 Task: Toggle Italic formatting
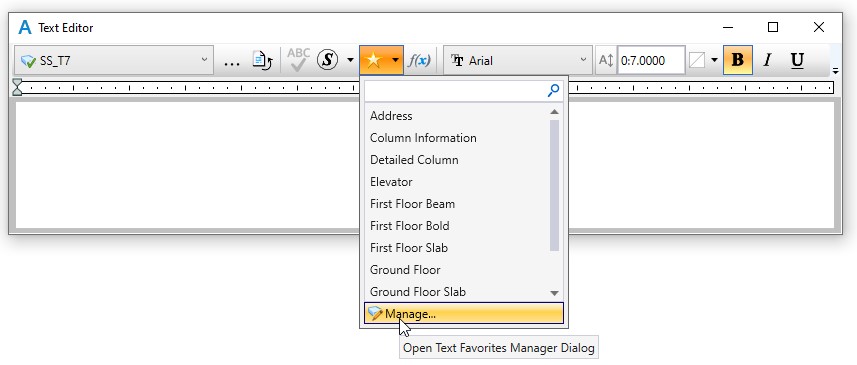click(x=767, y=60)
